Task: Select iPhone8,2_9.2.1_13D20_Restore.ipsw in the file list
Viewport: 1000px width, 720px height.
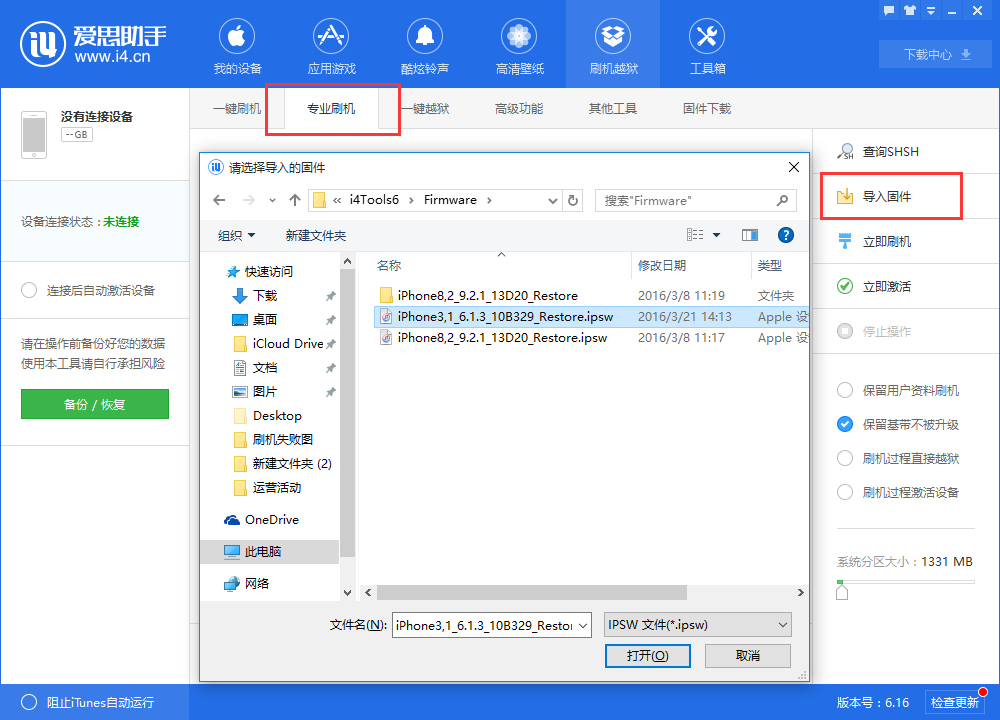Action: coord(500,338)
